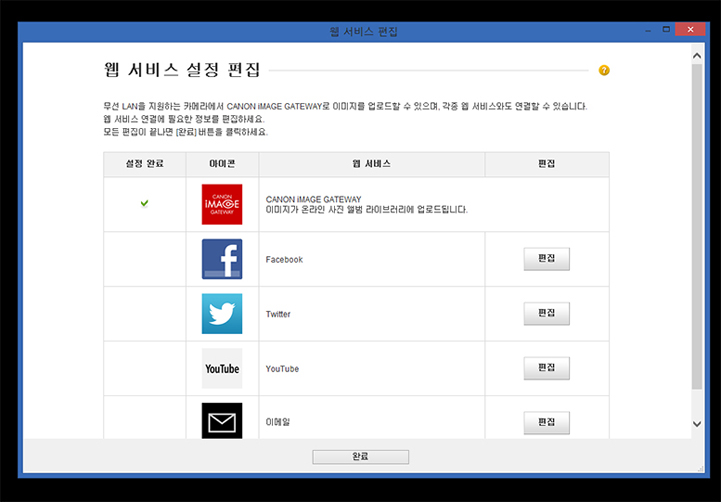Close the 웹 서비스 편집 window
The image size is (721, 502).
[690, 29]
